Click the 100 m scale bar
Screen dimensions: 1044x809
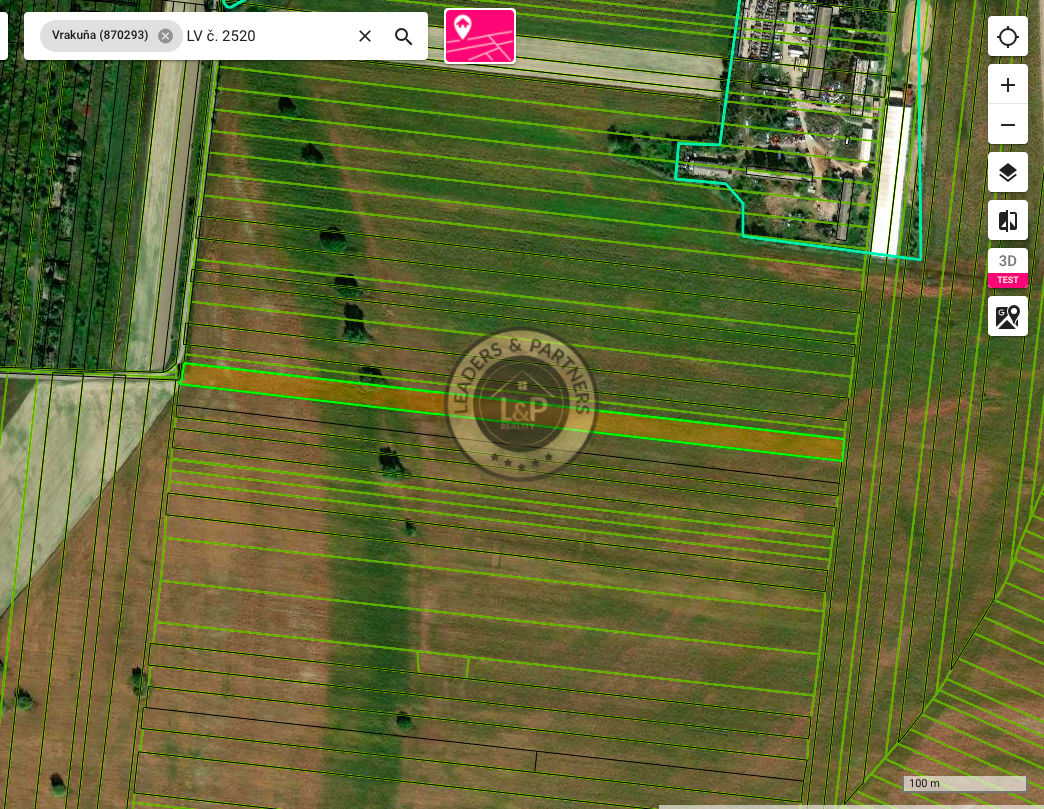964,783
